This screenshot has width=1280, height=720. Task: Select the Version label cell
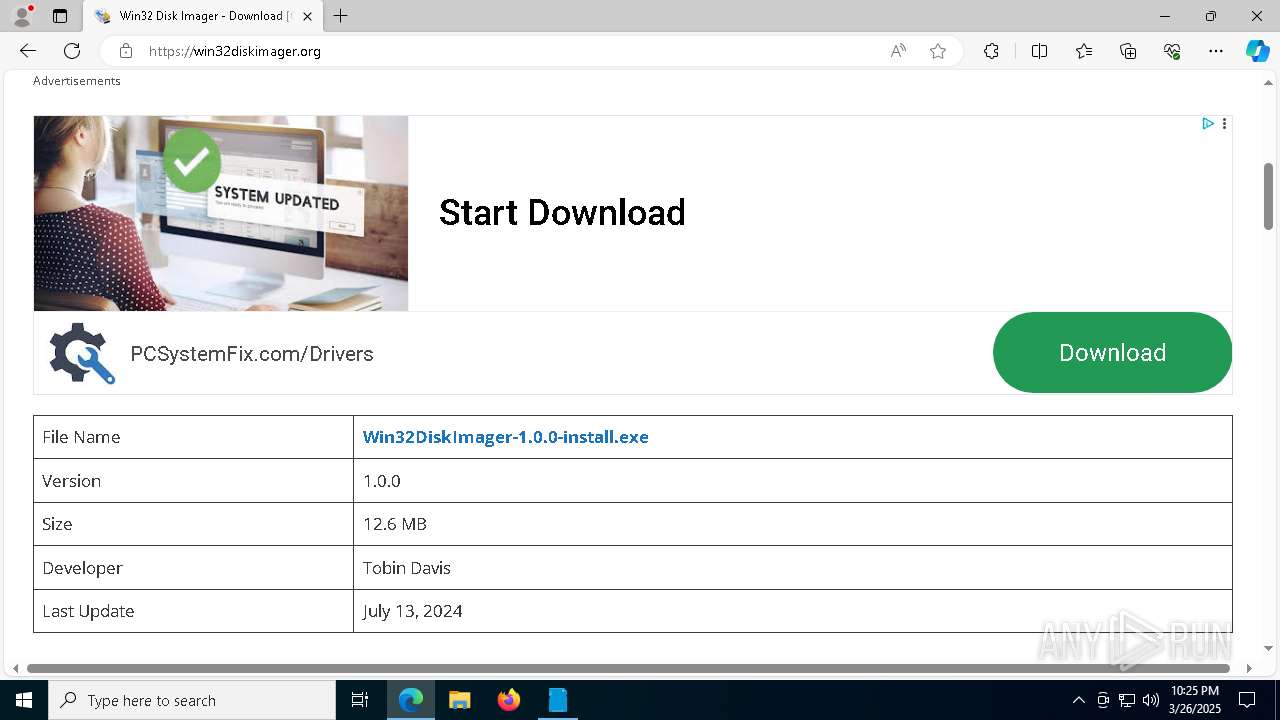point(193,481)
